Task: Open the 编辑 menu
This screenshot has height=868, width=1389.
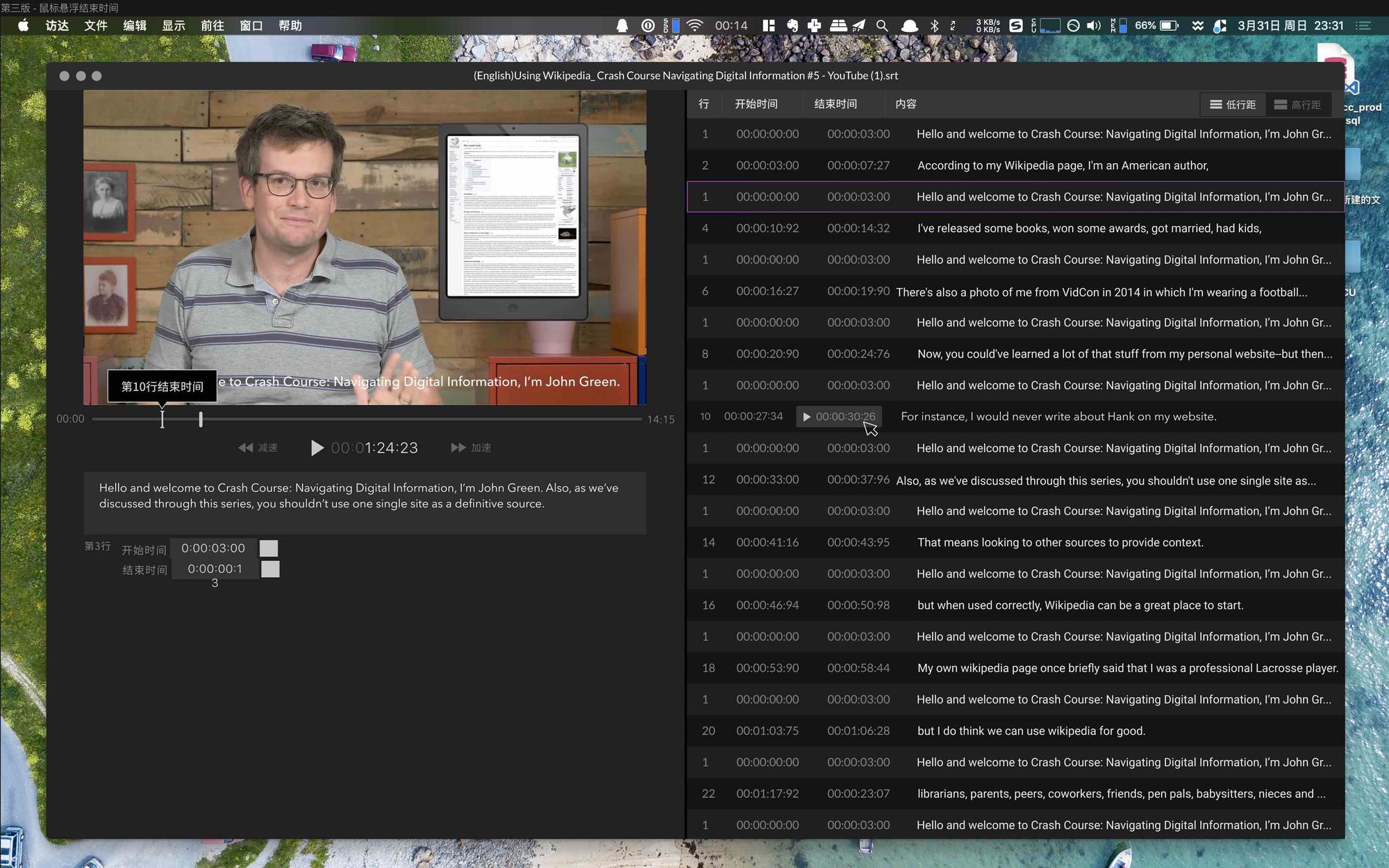Action: 135,26
